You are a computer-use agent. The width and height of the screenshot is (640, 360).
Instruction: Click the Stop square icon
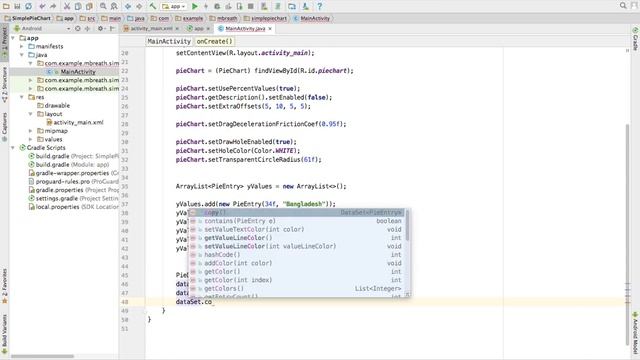pyautogui.click(x=251, y=6)
